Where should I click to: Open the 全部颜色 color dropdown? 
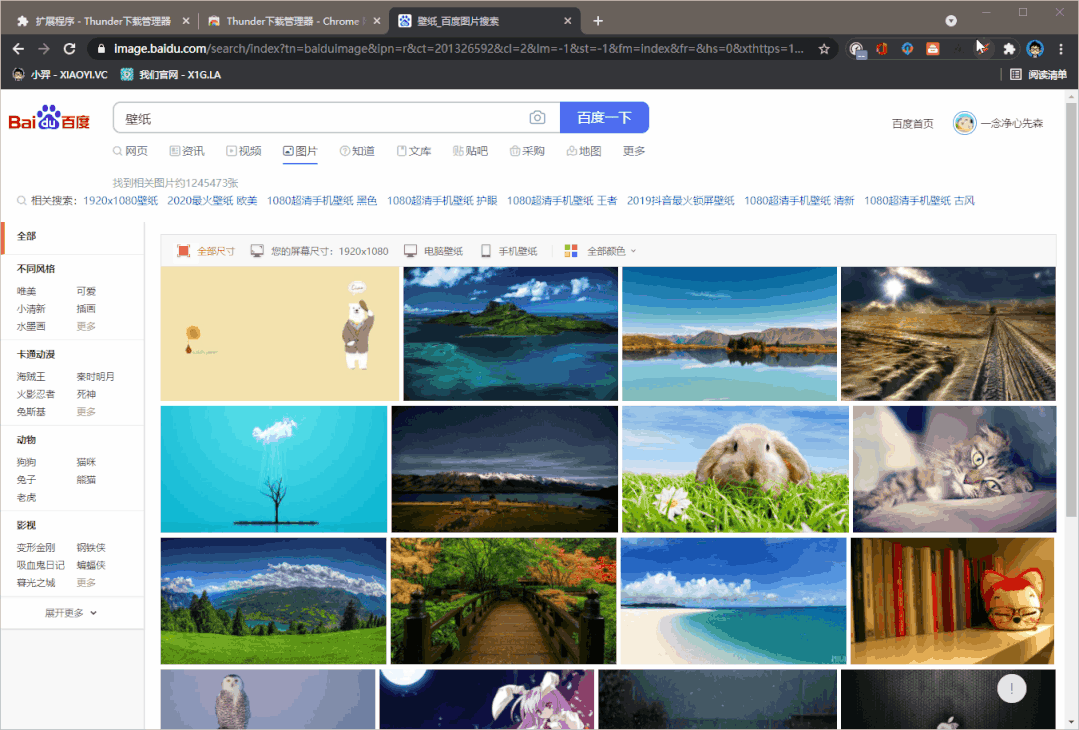click(601, 251)
